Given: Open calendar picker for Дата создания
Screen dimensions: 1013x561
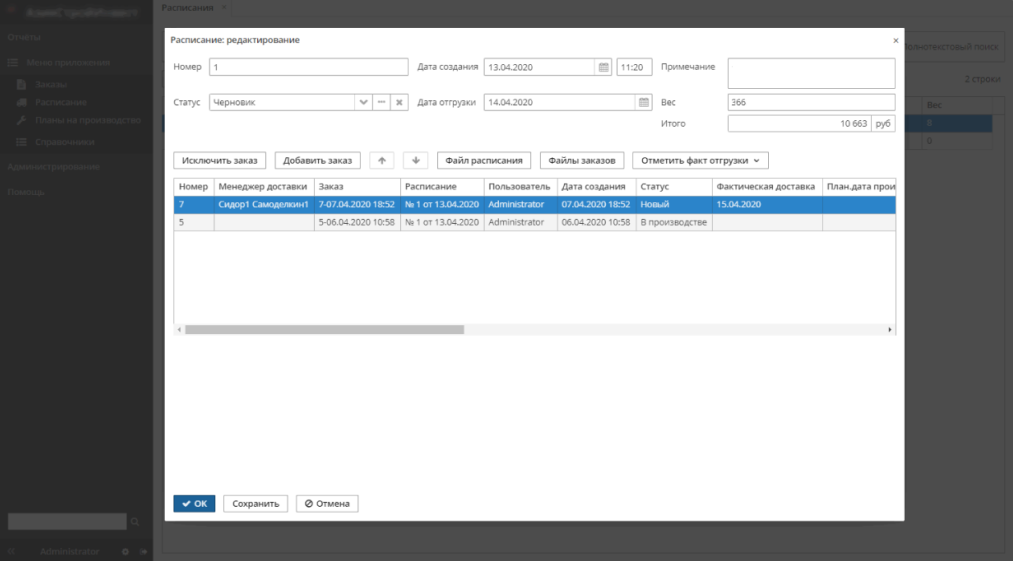Looking at the screenshot, I should pyautogui.click(x=603, y=67).
